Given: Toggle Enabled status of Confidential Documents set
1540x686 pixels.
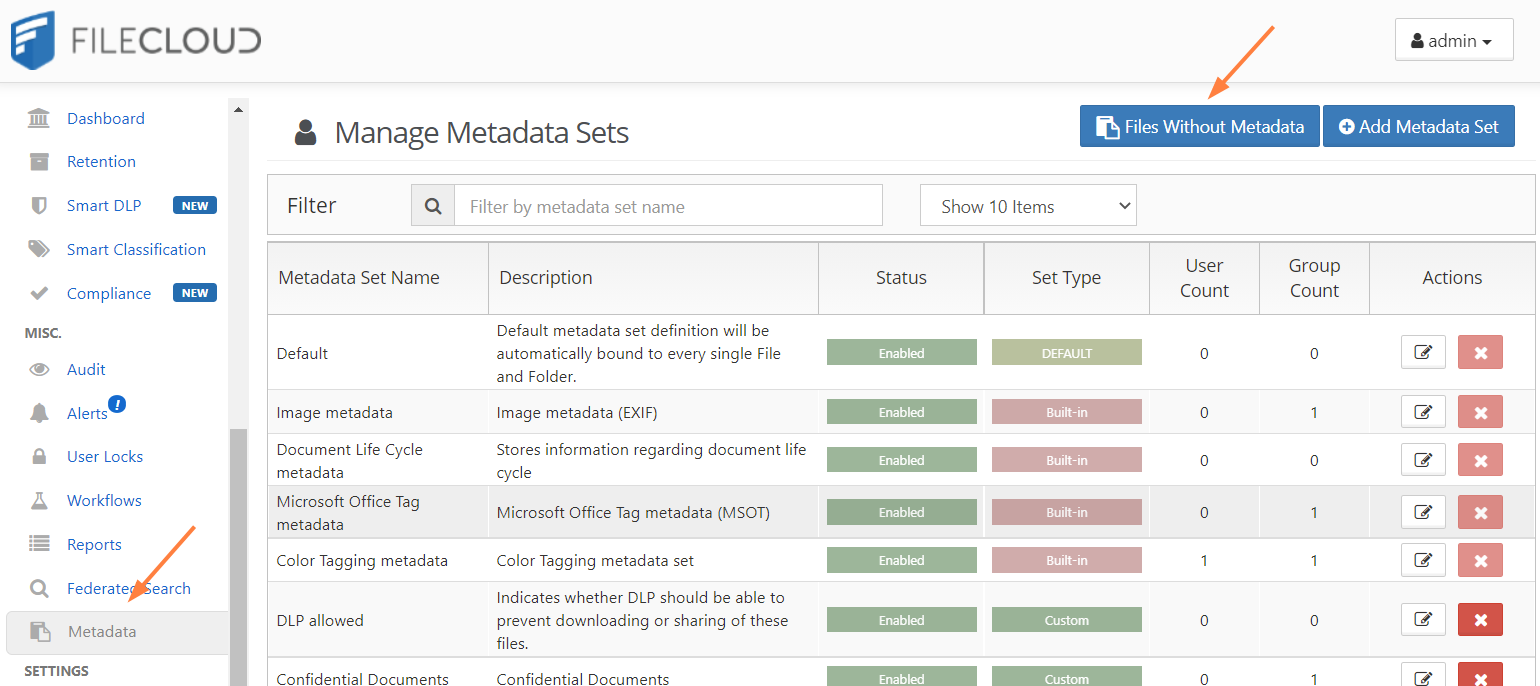Looking at the screenshot, I should (901, 678).
